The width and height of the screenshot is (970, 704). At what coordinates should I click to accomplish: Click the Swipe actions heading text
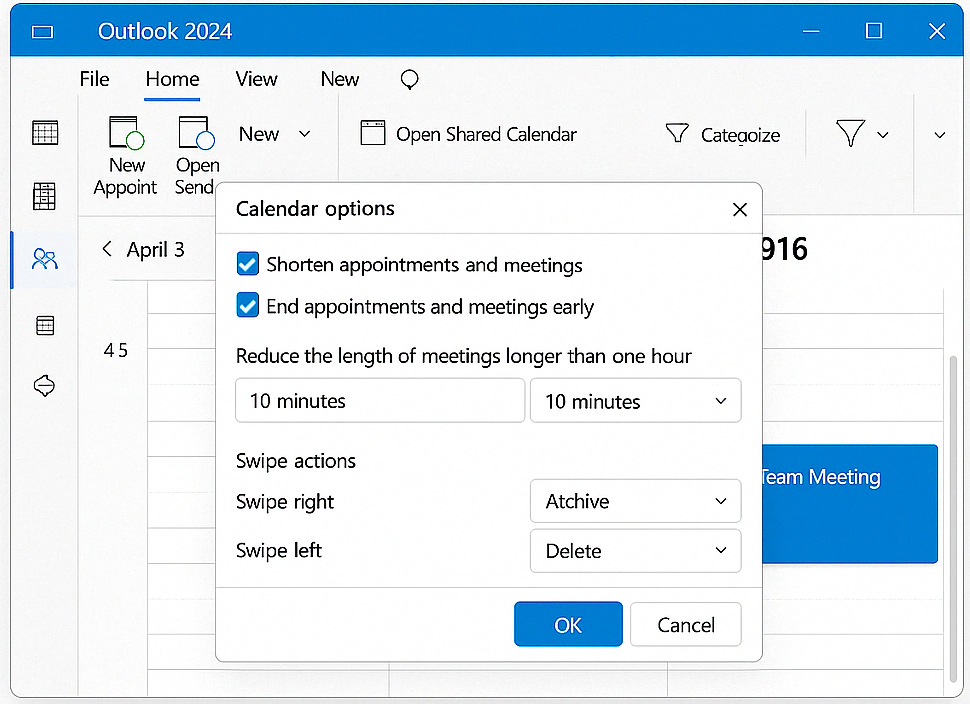pos(295,461)
